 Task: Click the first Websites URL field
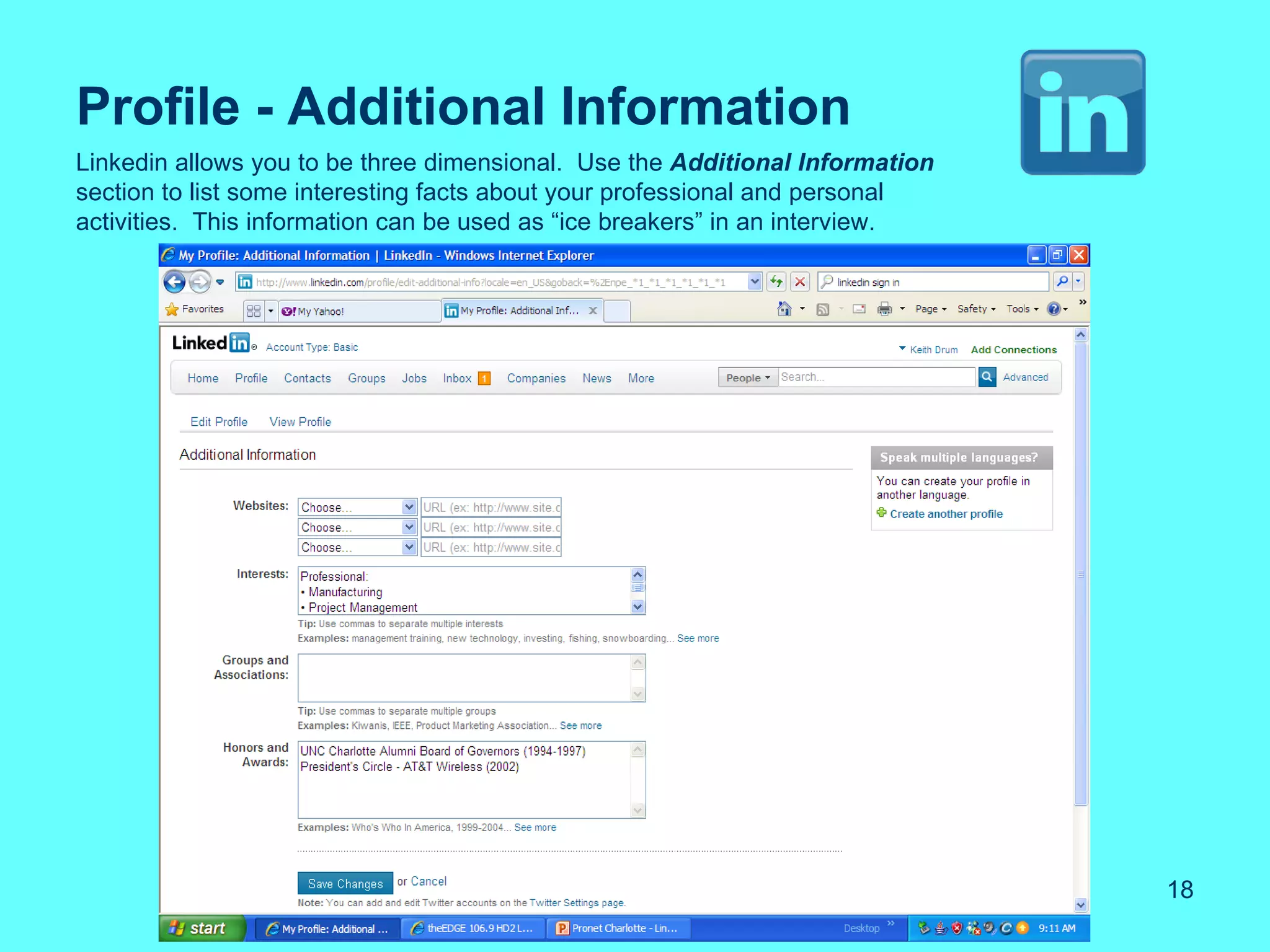491,508
